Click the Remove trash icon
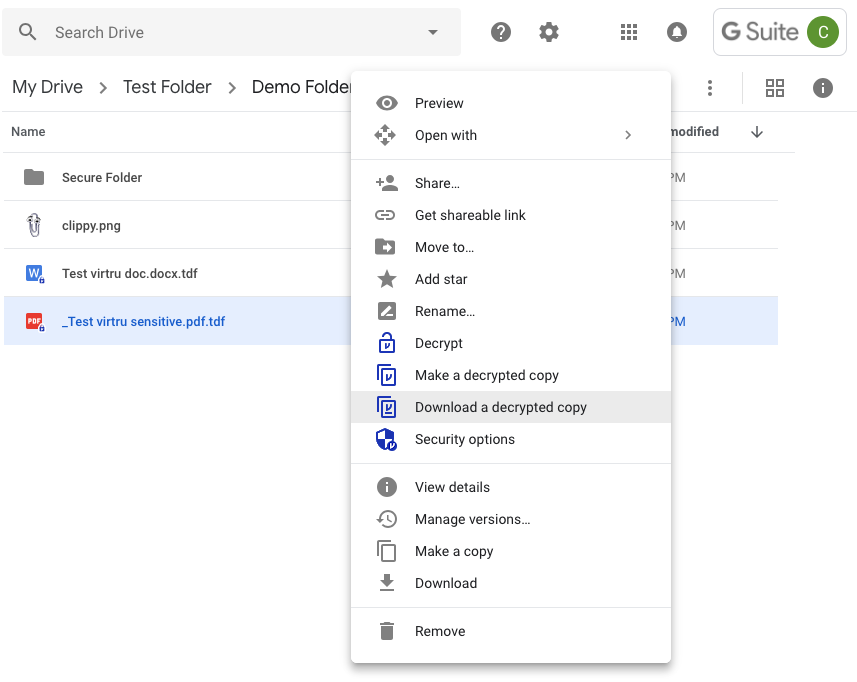The width and height of the screenshot is (857, 682). pos(386,631)
